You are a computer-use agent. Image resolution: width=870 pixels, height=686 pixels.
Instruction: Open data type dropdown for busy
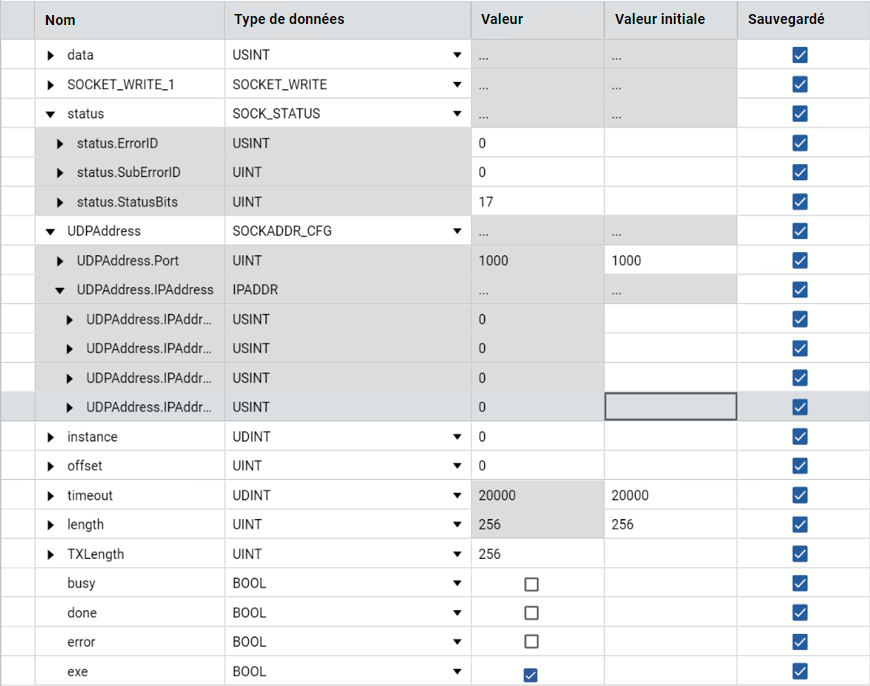click(457, 583)
